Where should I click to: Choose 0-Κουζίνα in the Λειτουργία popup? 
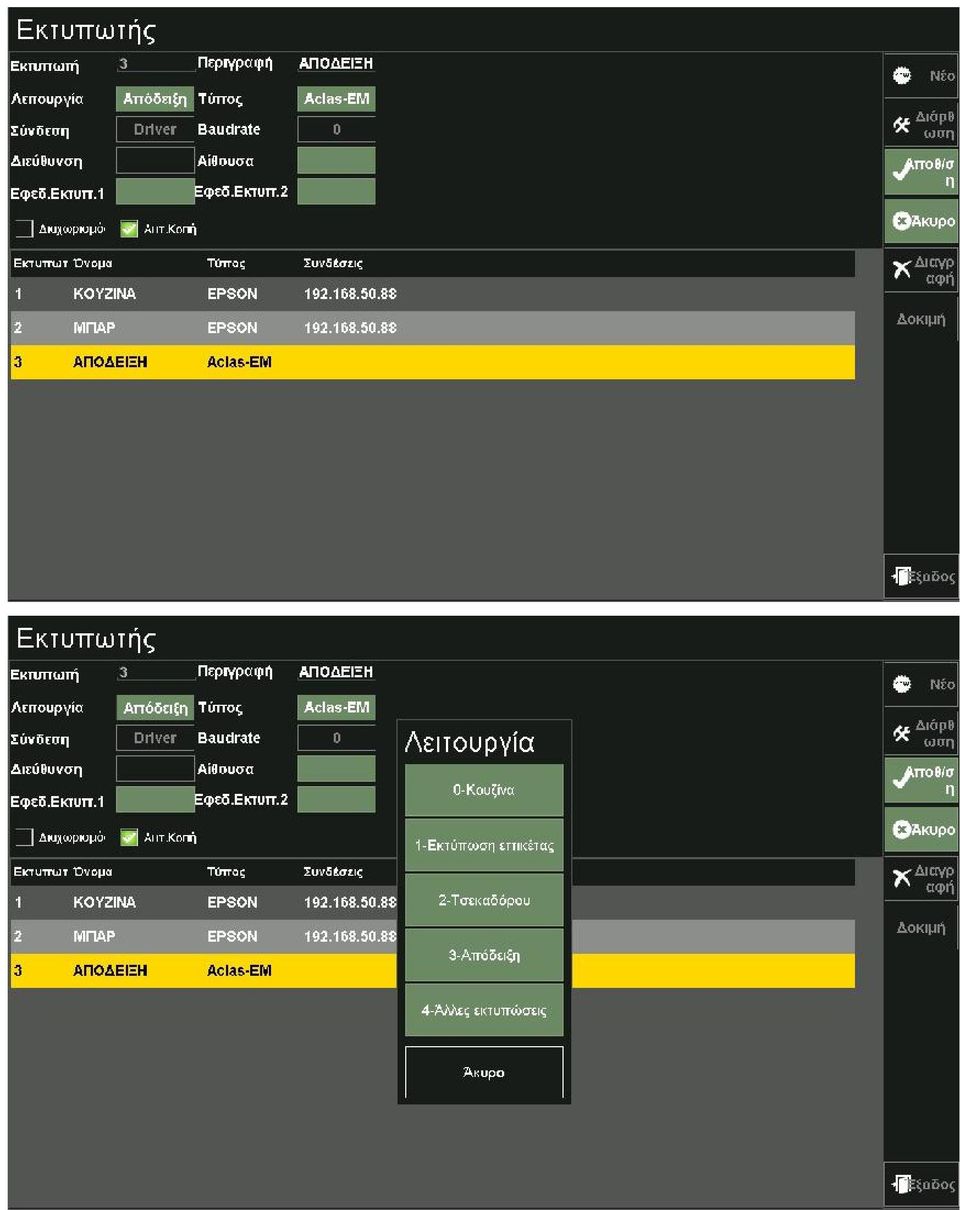click(484, 790)
